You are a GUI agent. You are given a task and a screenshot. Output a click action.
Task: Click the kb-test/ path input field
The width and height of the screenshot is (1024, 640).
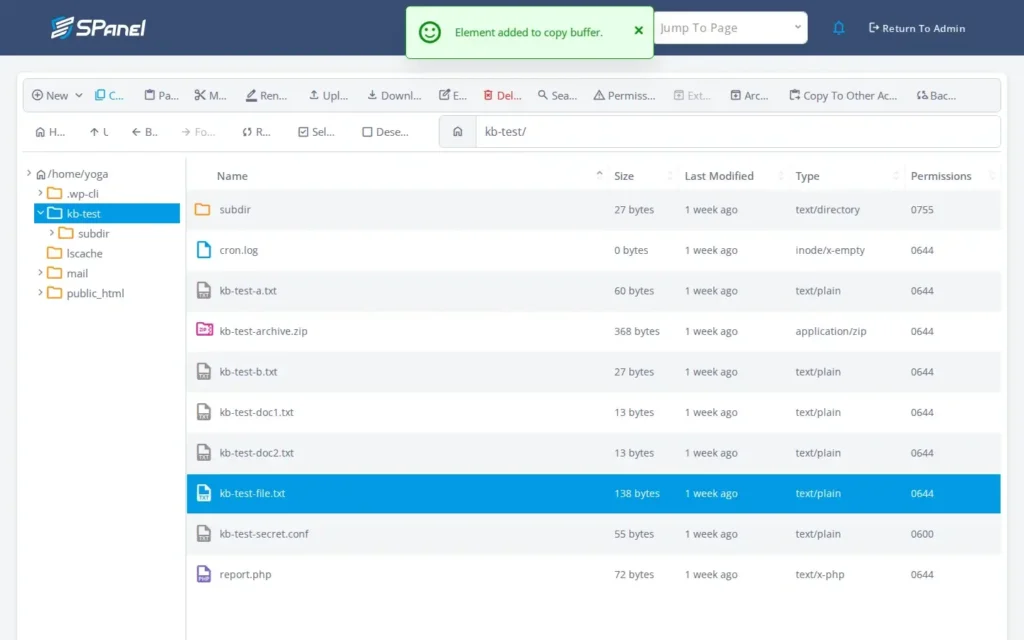(738, 132)
